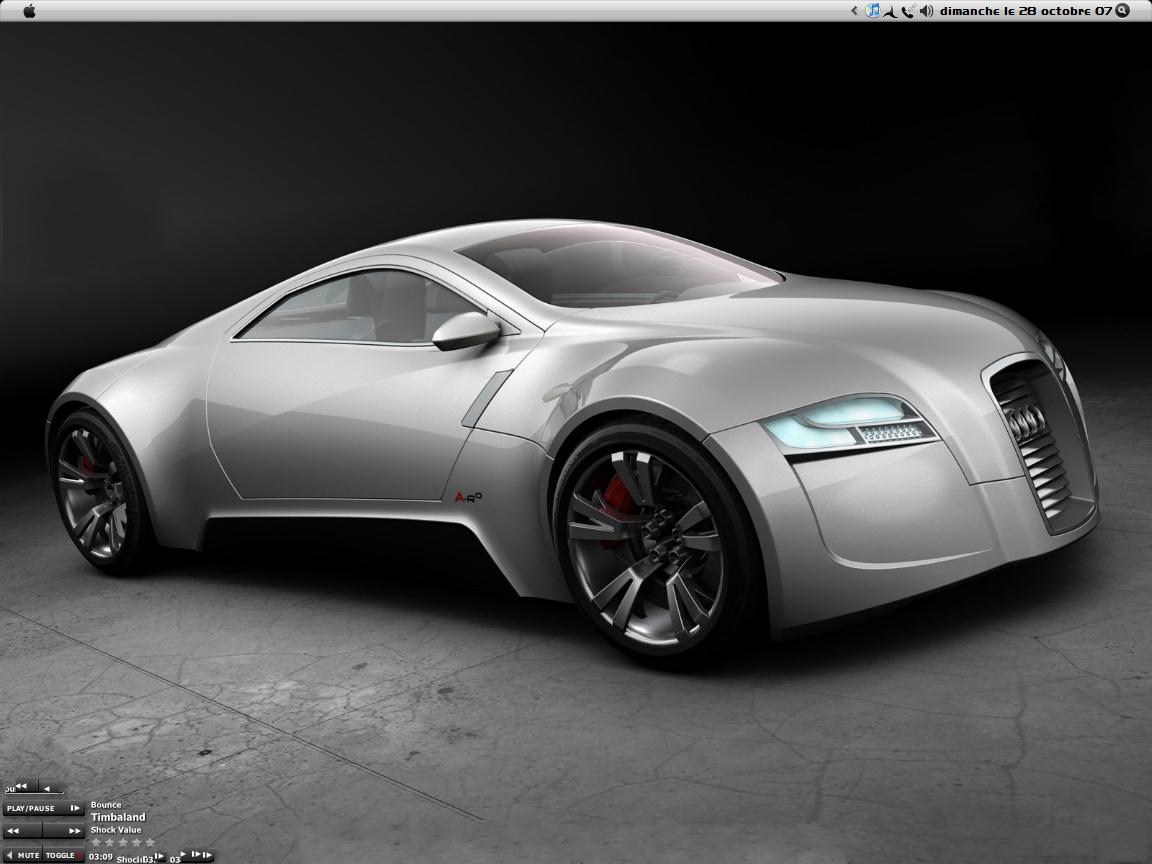Go to previous track with rewind arrows

pos(14,831)
